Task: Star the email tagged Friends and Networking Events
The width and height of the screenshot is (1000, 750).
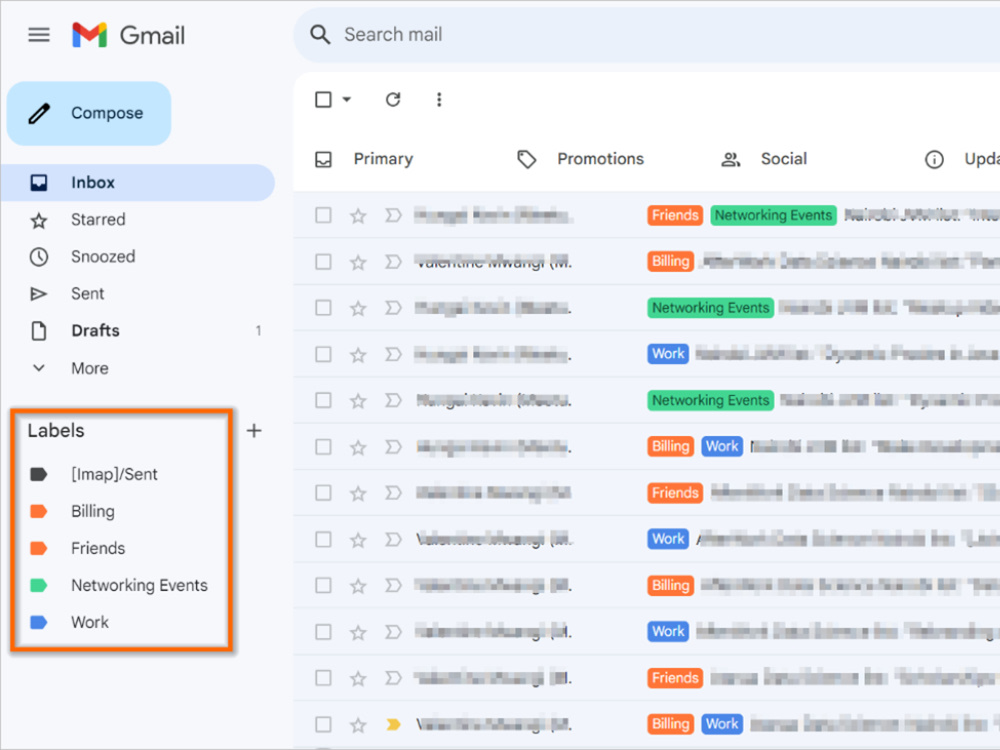Action: pyautogui.click(x=358, y=216)
